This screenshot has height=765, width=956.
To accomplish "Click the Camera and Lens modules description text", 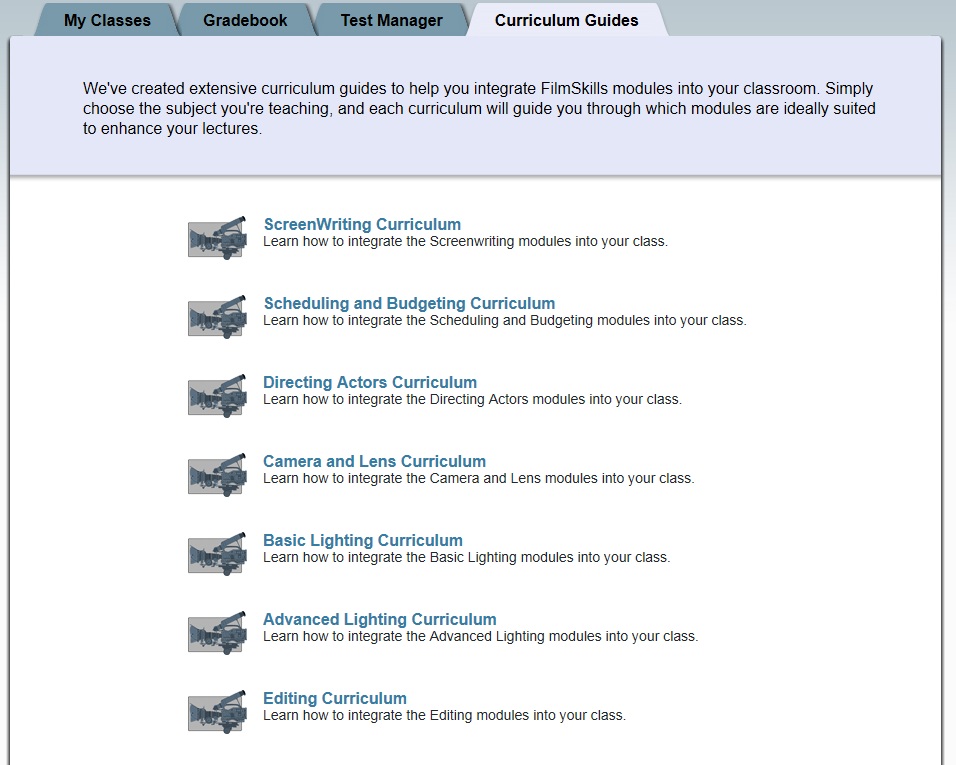I will tap(479, 479).
